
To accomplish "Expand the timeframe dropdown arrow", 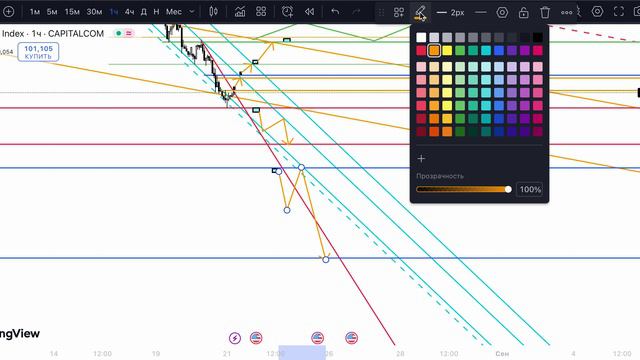I will 191,12.
